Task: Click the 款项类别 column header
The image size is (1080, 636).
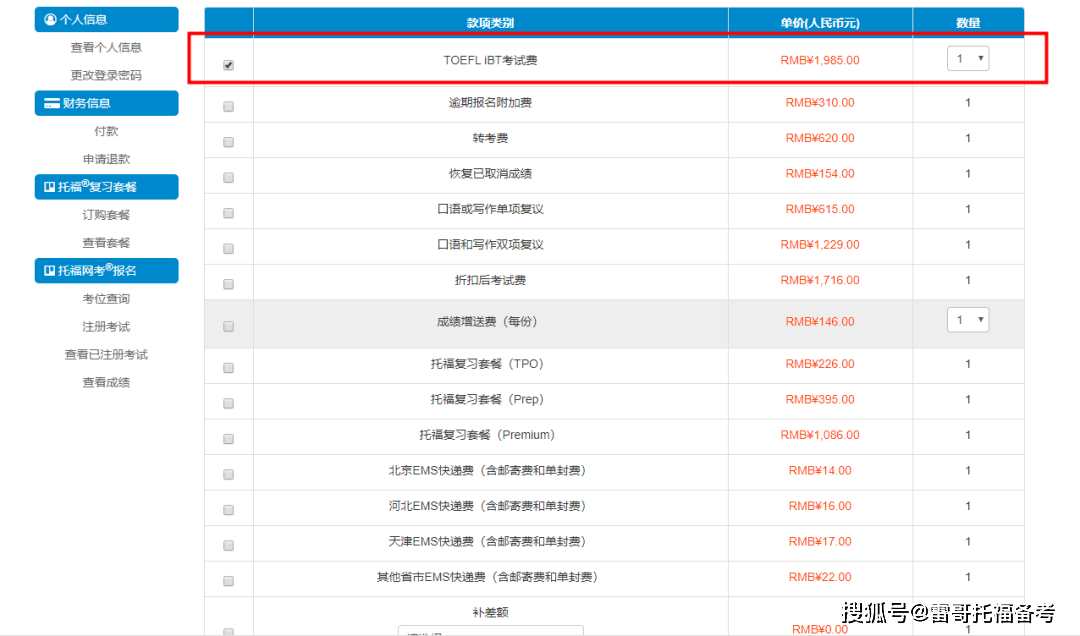Action: (x=490, y=23)
